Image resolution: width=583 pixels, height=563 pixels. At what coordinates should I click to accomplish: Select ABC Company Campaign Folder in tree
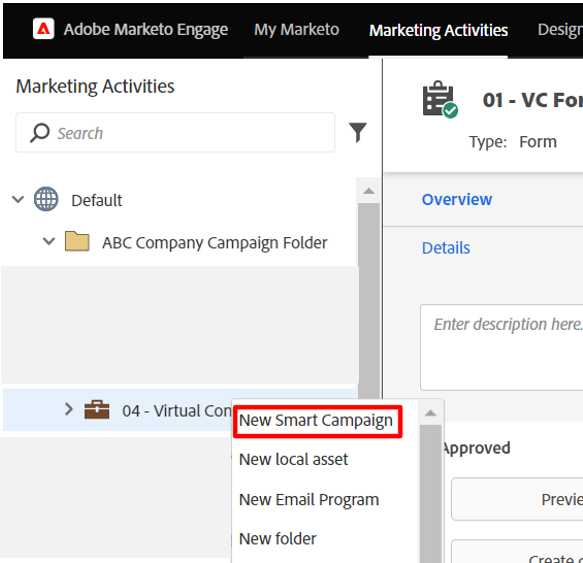tap(215, 243)
